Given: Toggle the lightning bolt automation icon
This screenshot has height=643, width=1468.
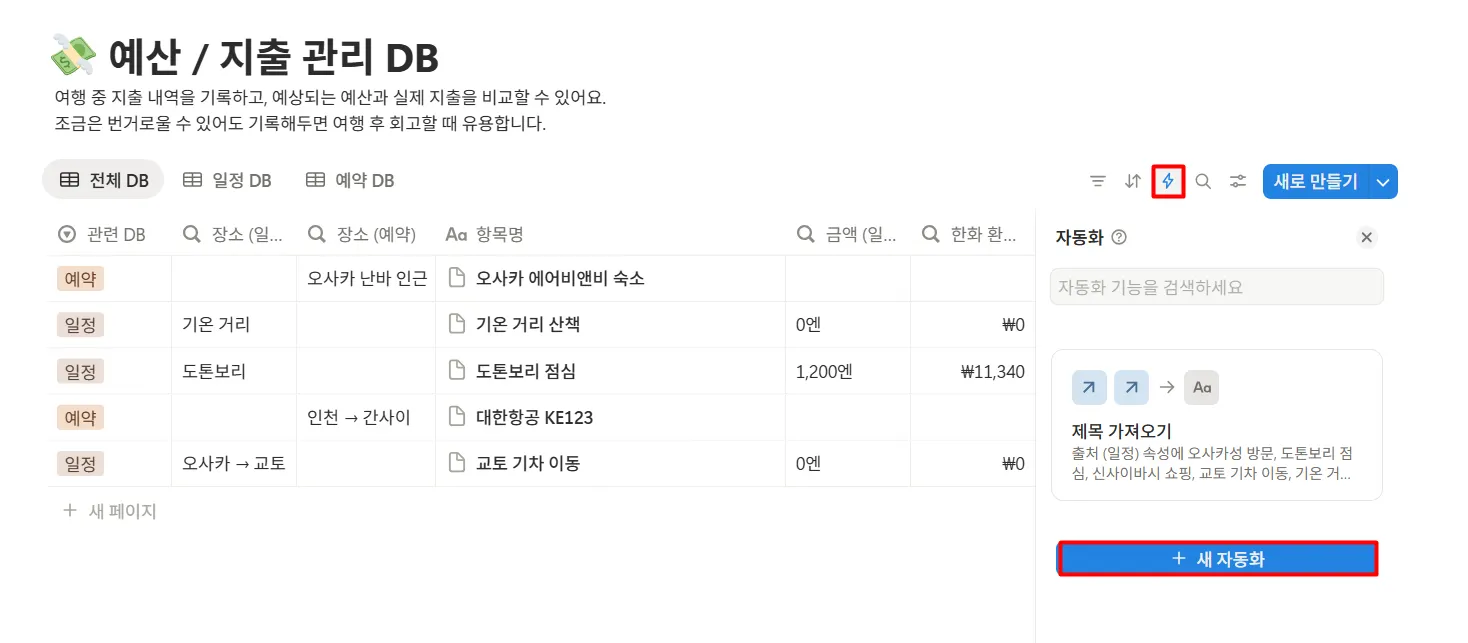Looking at the screenshot, I should tap(1168, 181).
